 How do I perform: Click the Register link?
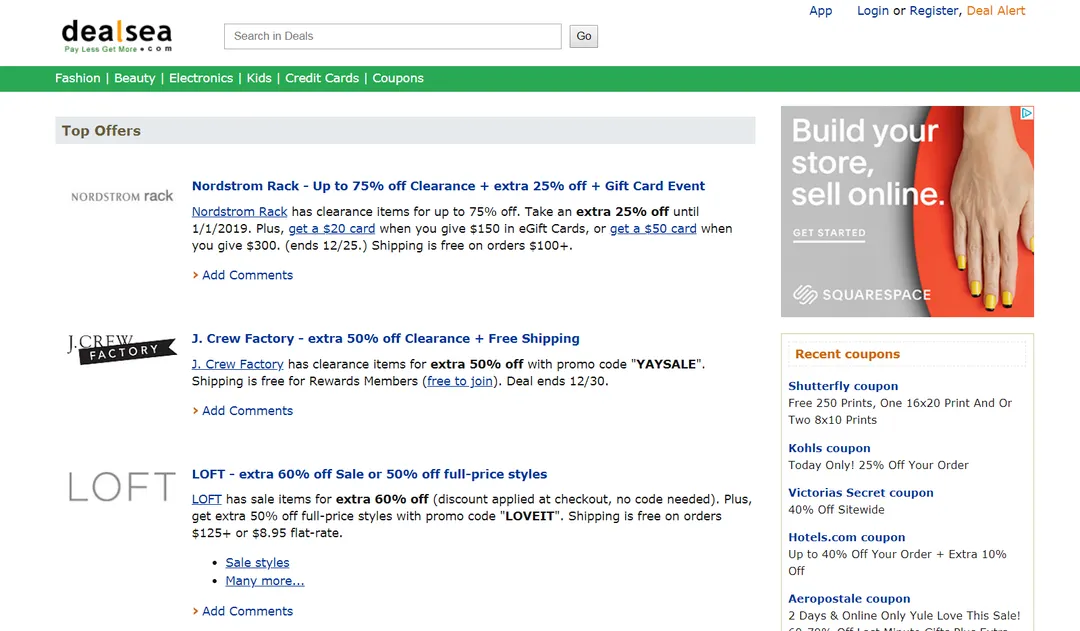coord(934,11)
